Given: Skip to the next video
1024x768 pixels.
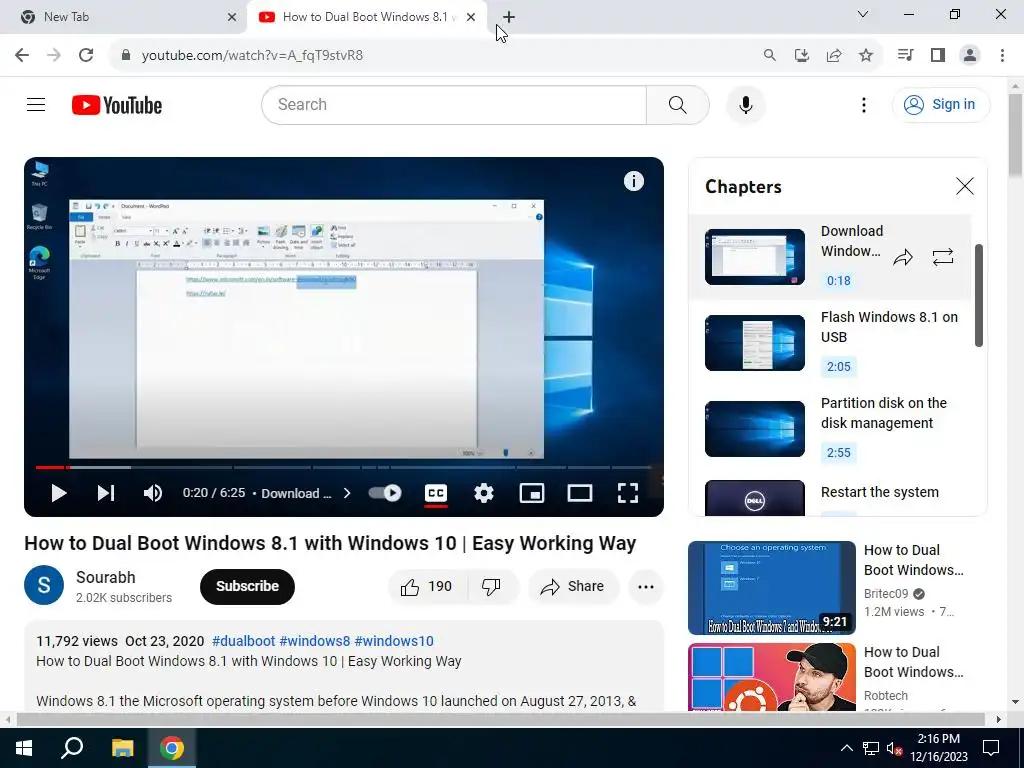Looking at the screenshot, I should (x=106, y=493).
